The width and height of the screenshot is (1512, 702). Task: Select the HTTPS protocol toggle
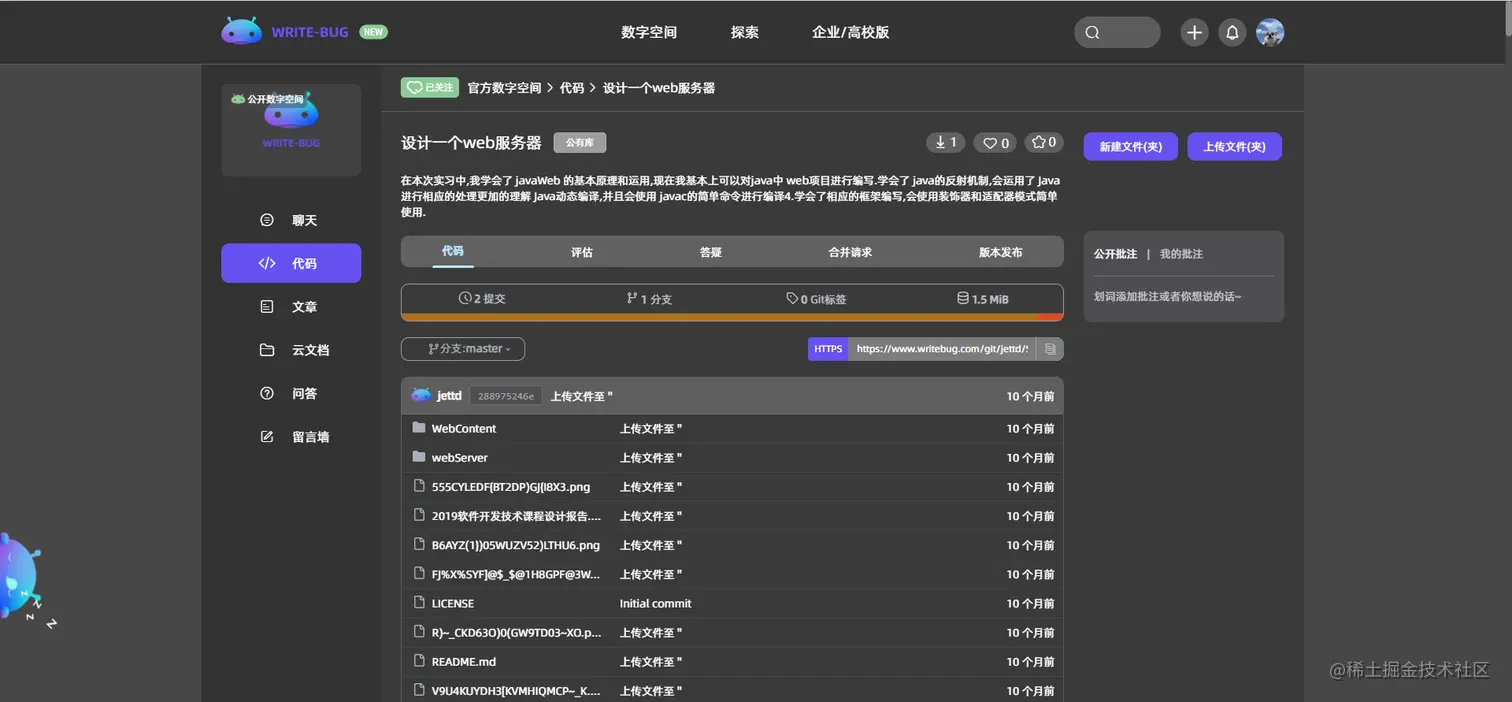point(827,348)
